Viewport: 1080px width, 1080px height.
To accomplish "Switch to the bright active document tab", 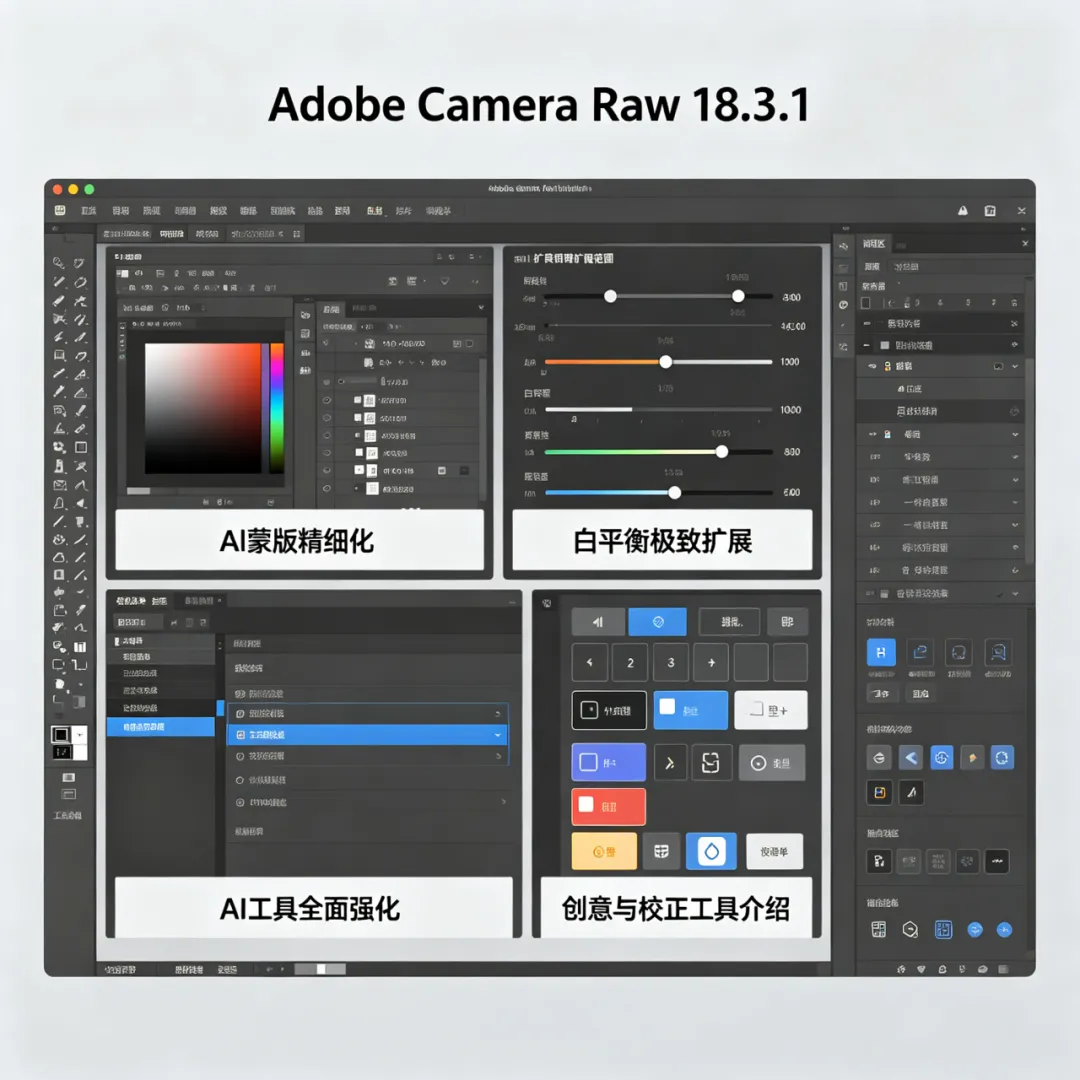I will pyautogui.click(x=172, y=234).
